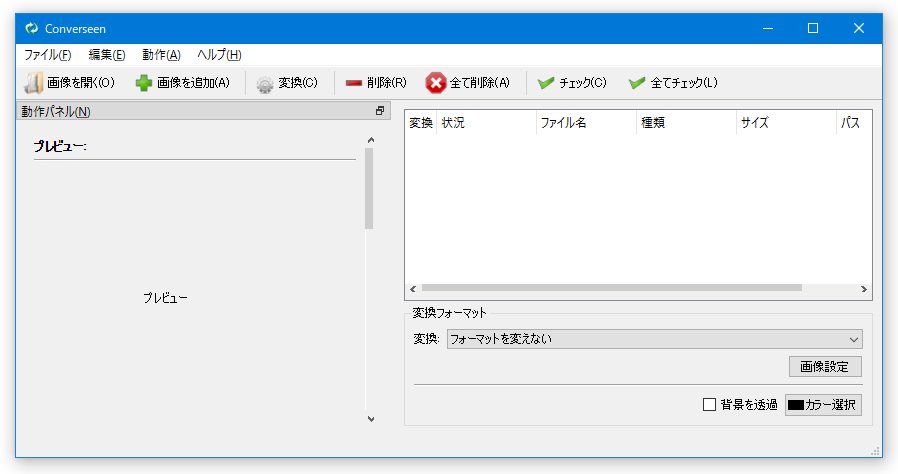Open the 動作(A) menu
Viewport: 898px width, 474px height.
pos(162,55)
